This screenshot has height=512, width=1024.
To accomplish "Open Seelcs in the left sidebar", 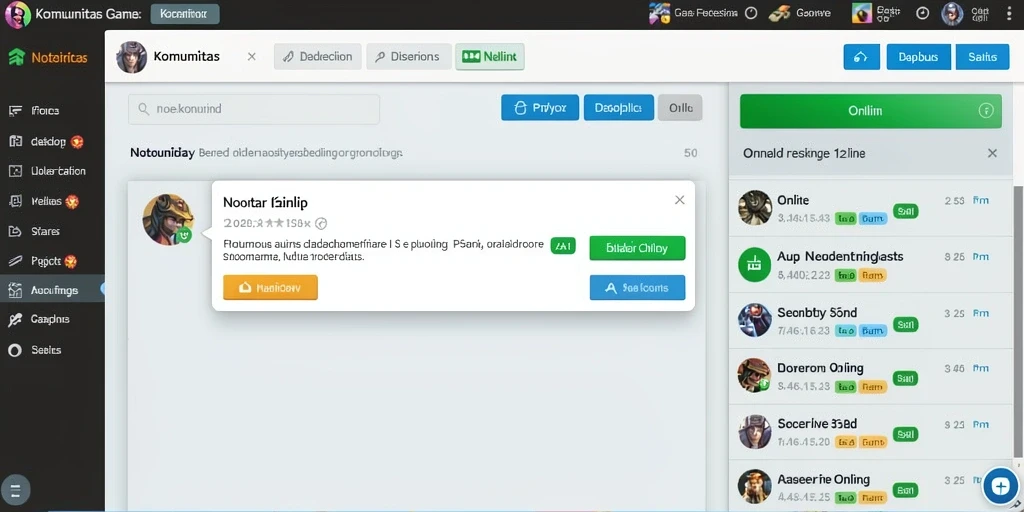I will [35, 350].
